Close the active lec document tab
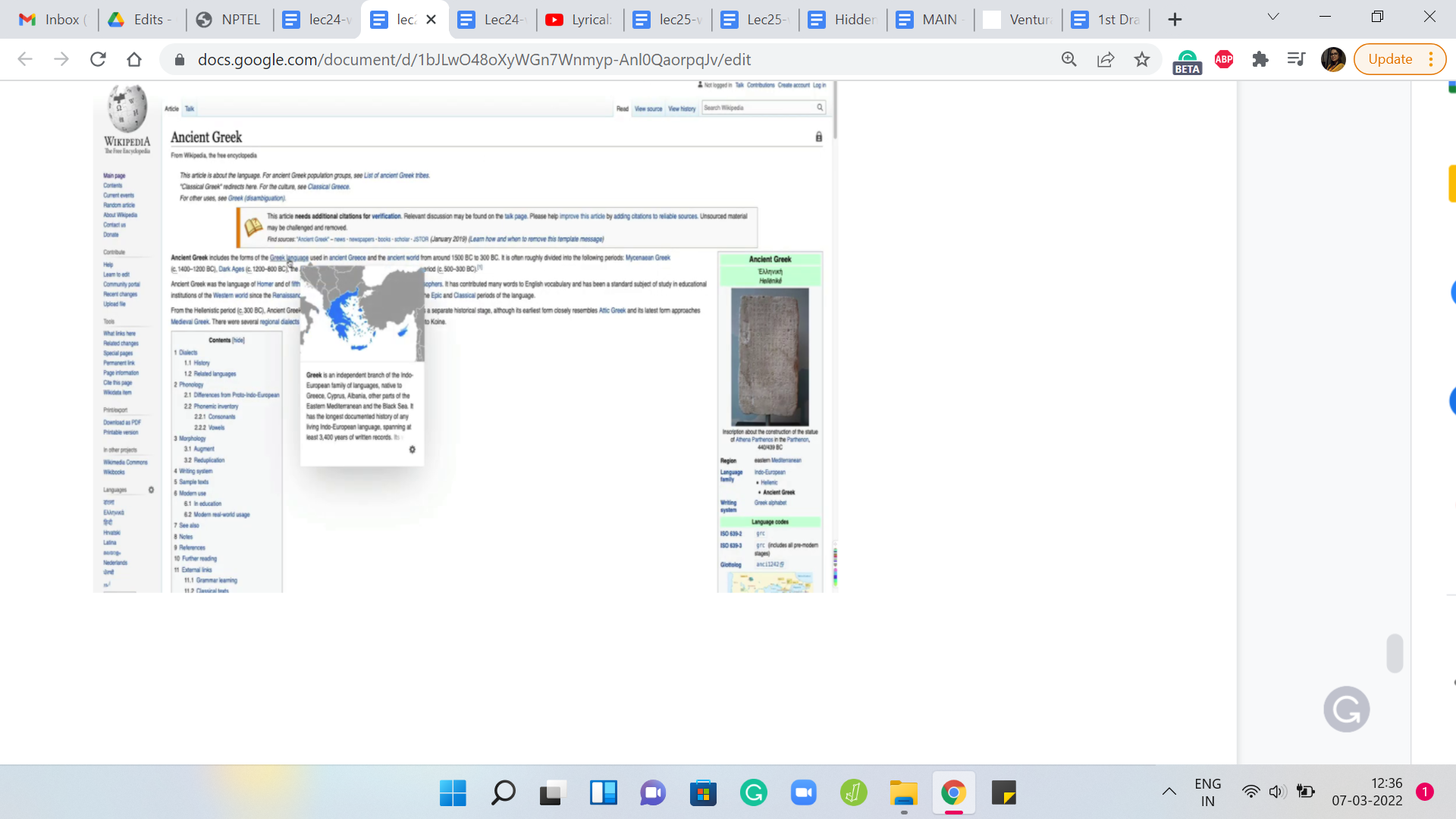1456x819 pixels. tap(431, 20)
